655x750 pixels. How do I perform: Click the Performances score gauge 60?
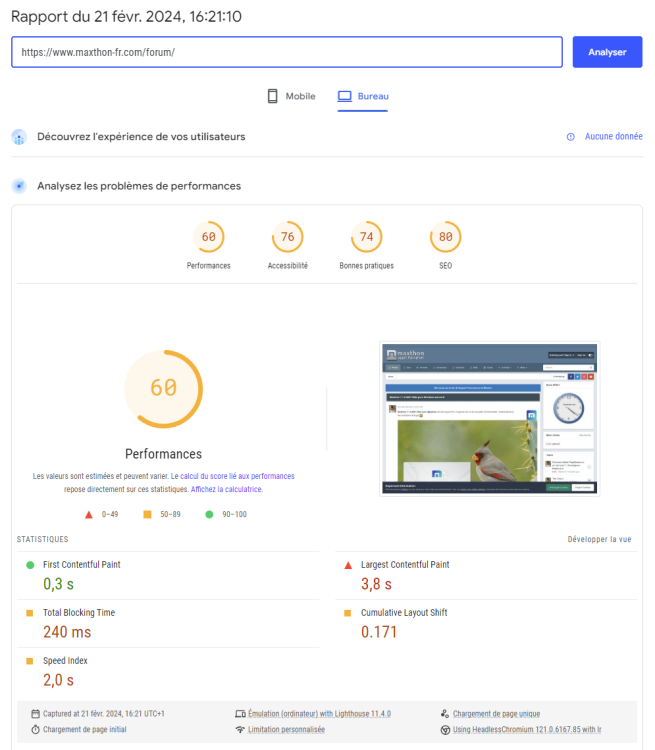[x=208, y=238]
